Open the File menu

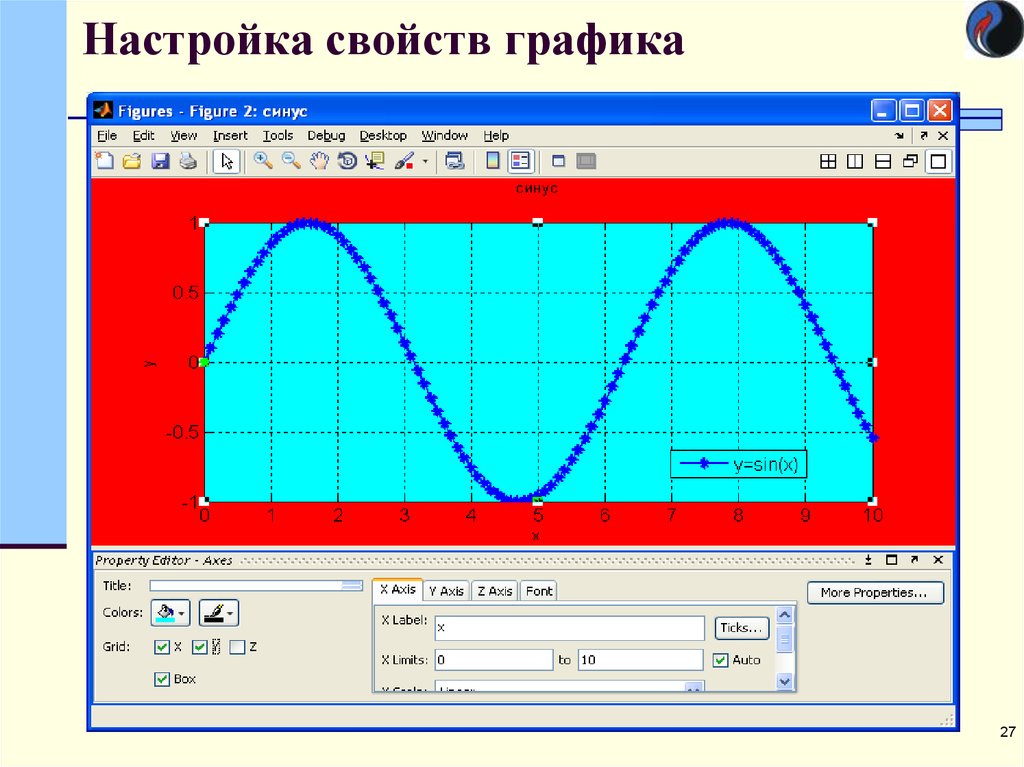[107, 135]
